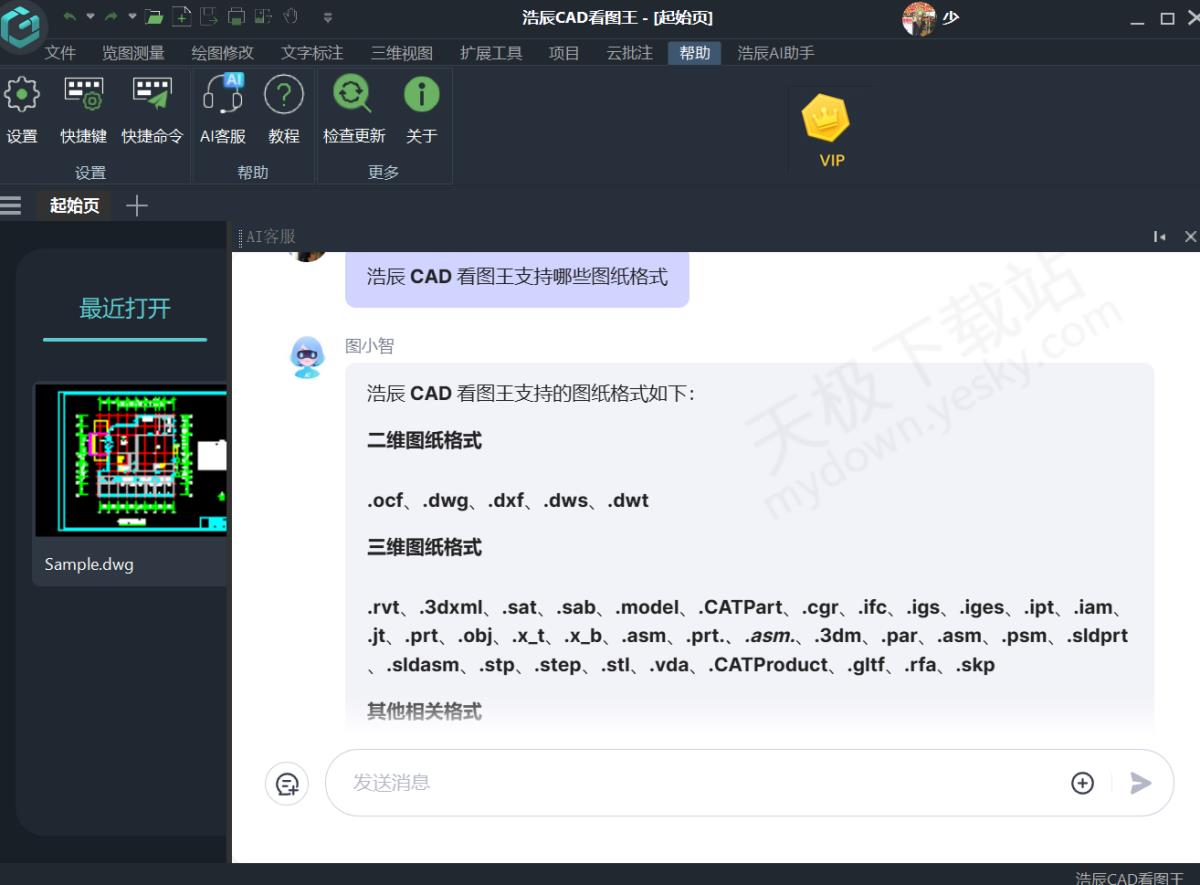Click the 快捷键 shortcut keys icon

pos(84,96)
